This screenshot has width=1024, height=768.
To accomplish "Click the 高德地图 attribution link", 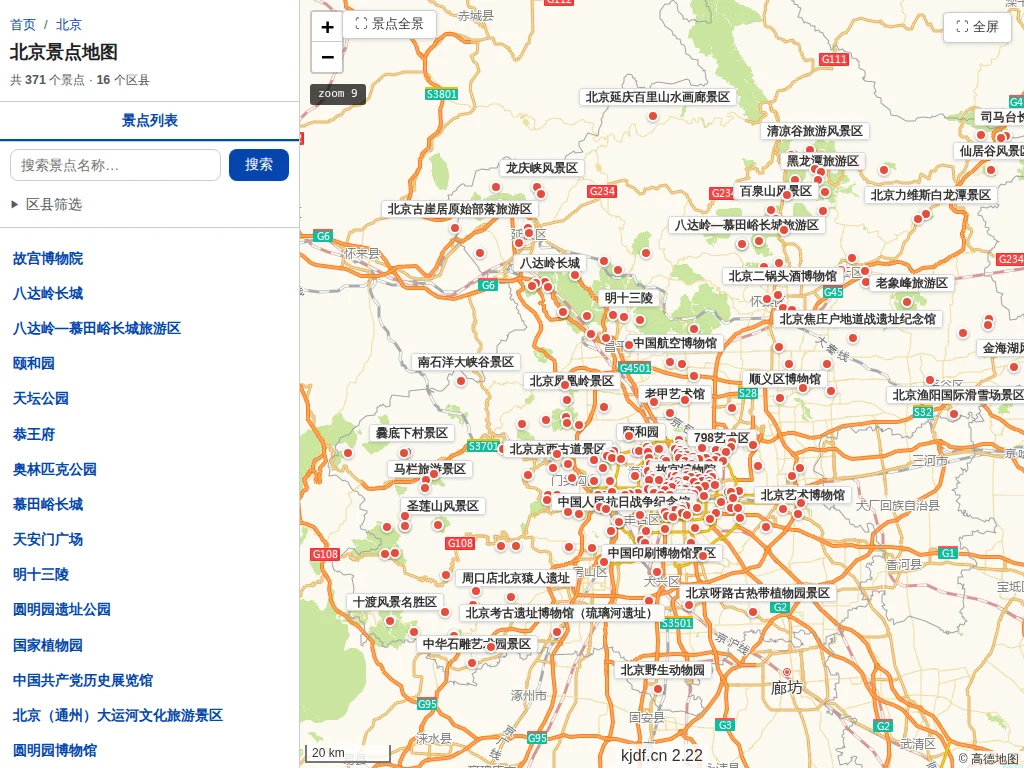I will tap(988, 759).
